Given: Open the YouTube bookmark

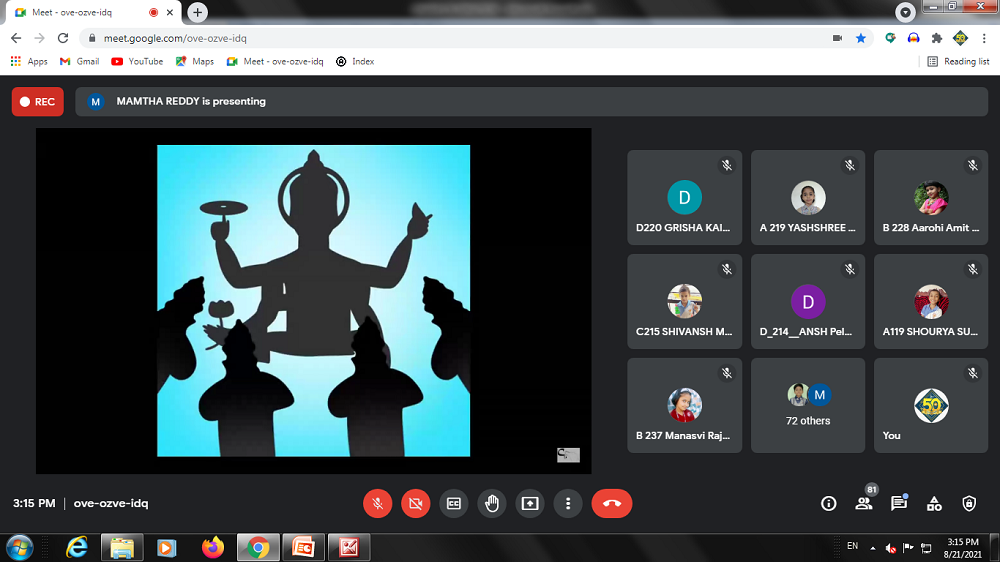Looking at the screenshot, I should click(x=137, y=61).
